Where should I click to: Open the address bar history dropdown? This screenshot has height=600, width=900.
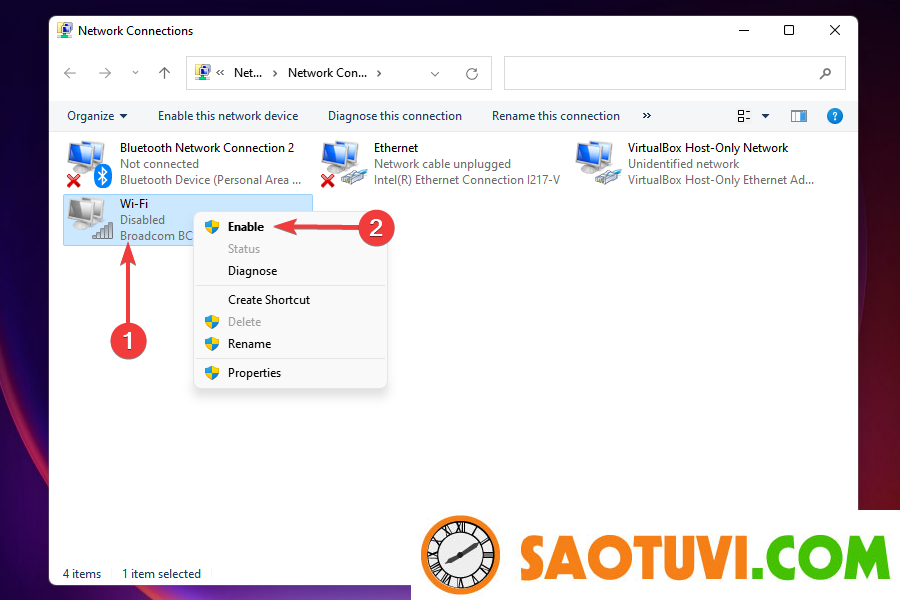pyautogui.click(x=435, y=73)
